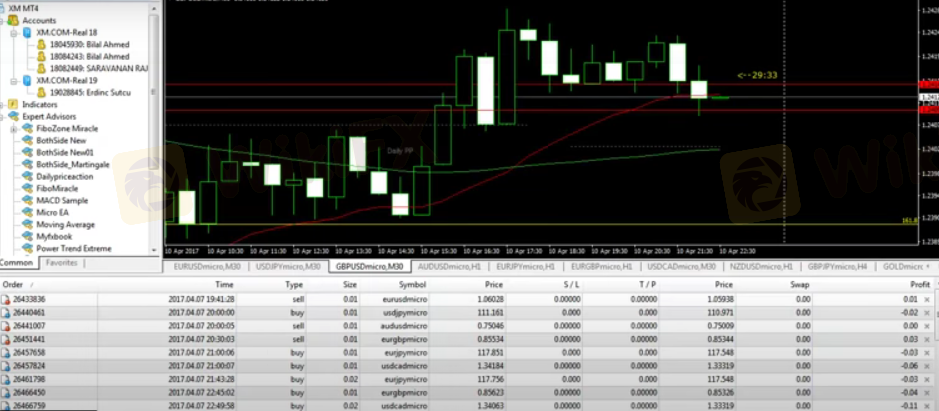
Task: Close order 26466450 with its x button
Action: coord(927,392)
